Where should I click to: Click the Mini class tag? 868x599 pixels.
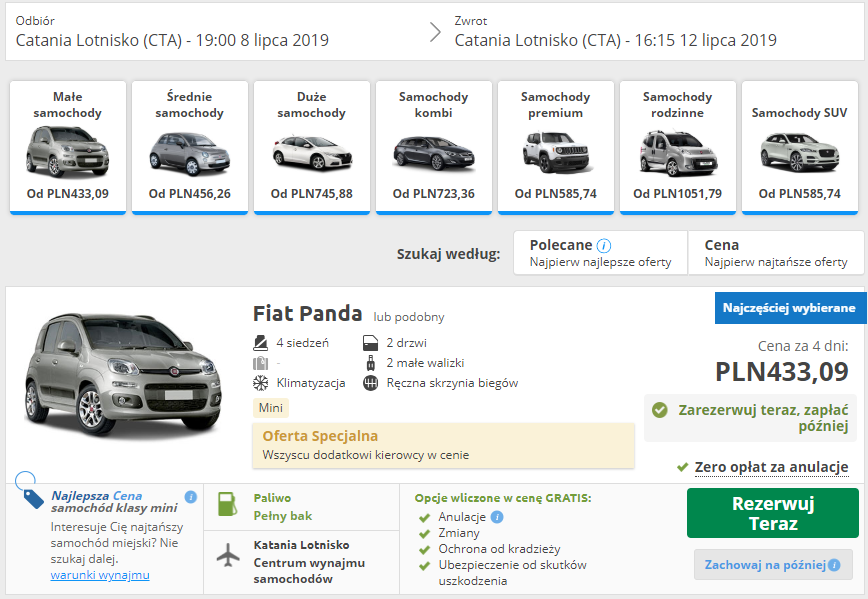271,408
